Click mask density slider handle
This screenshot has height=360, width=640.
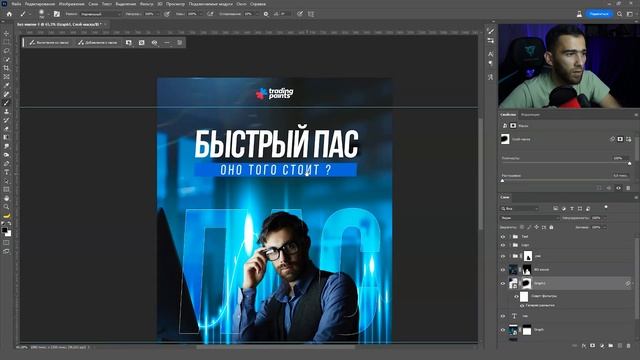(x=629, y=163)
